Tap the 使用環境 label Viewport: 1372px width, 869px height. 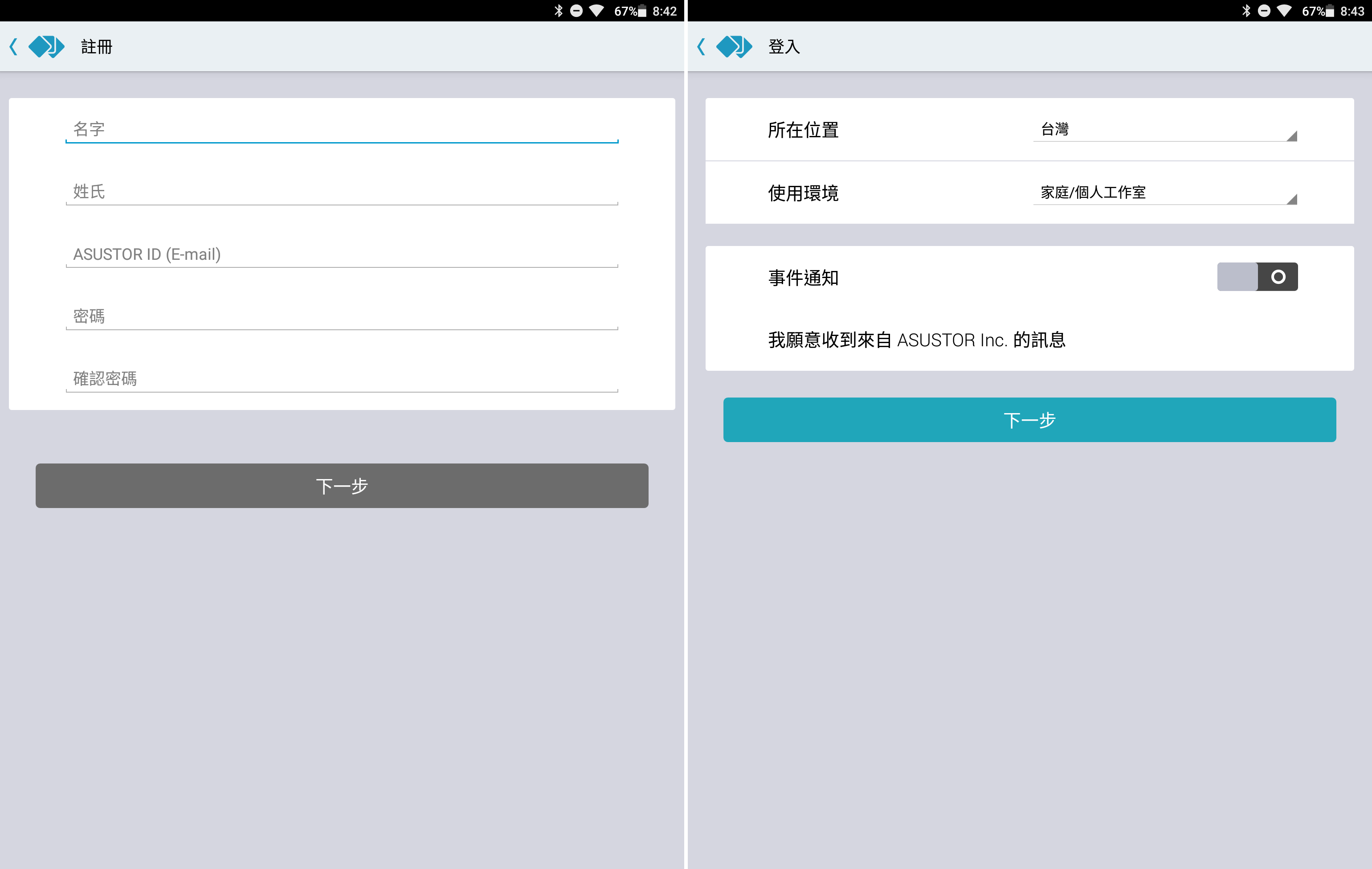tap(803, 193)
